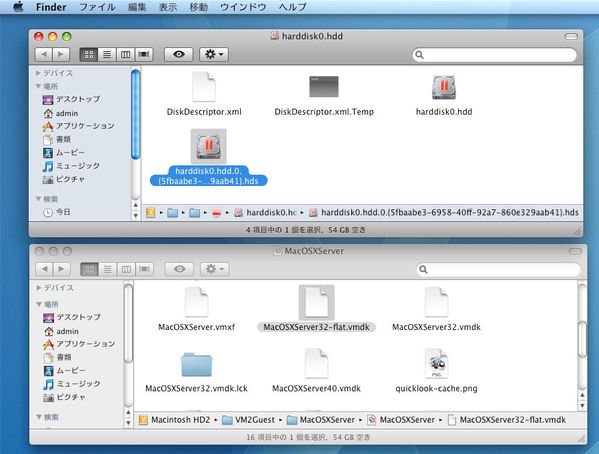This screenshot has width=599, height=454.
Task: Go forward in MacOSXServer window
Action: [x=62, y=269]
